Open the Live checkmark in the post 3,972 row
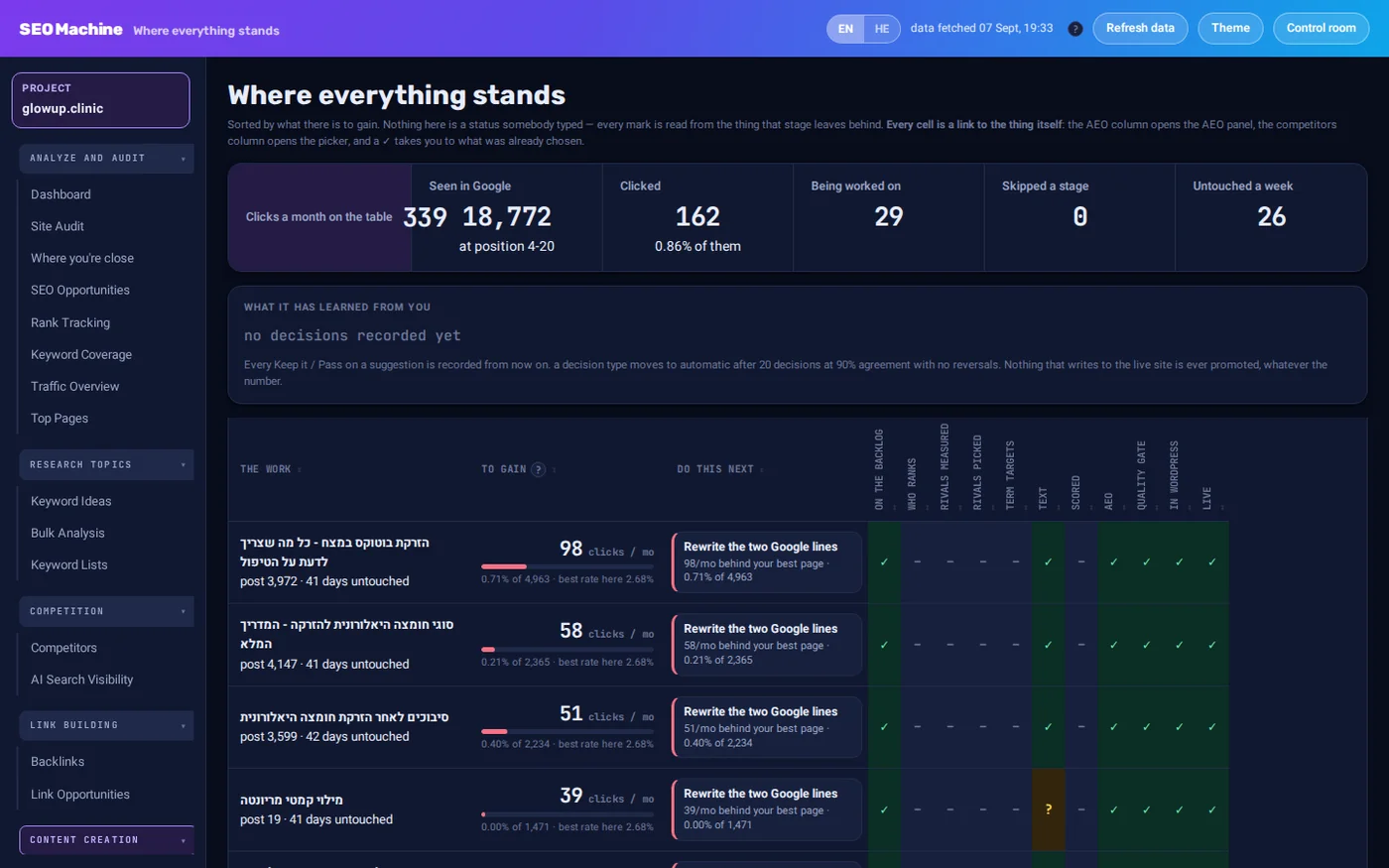Viewport: 1389px width, 868px height. (1212, 562)
